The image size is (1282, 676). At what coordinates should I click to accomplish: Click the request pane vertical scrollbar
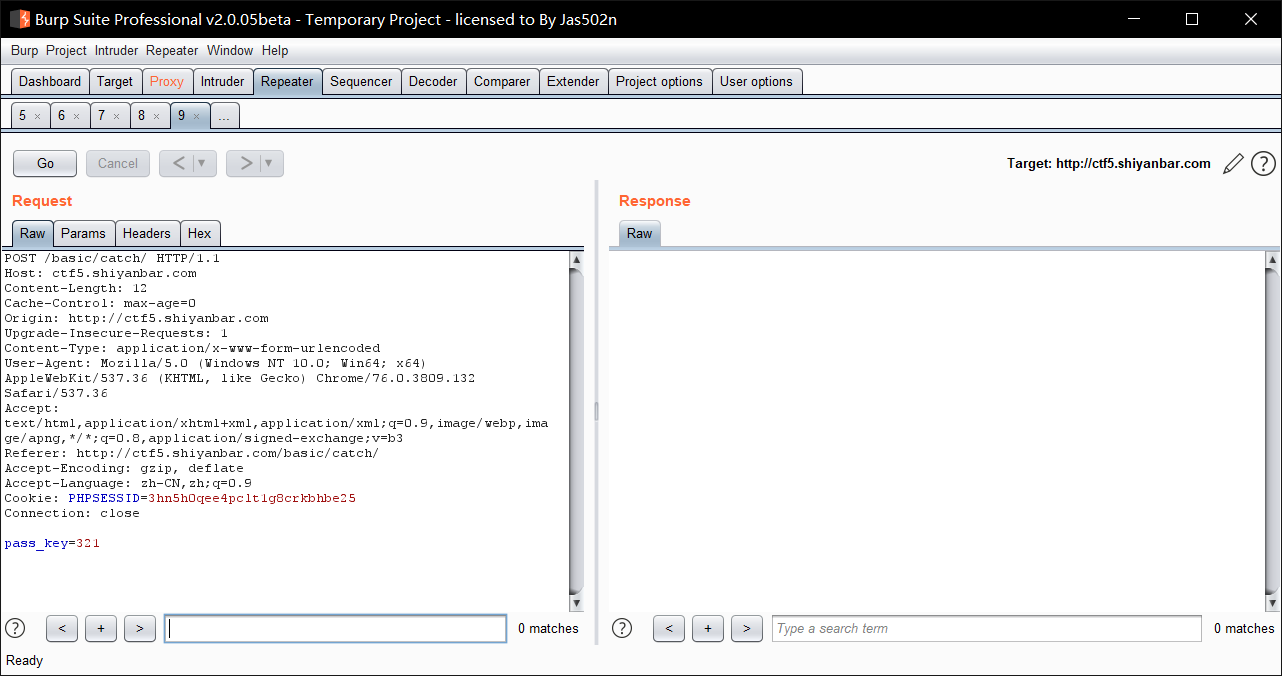click(x=576, y=431)
